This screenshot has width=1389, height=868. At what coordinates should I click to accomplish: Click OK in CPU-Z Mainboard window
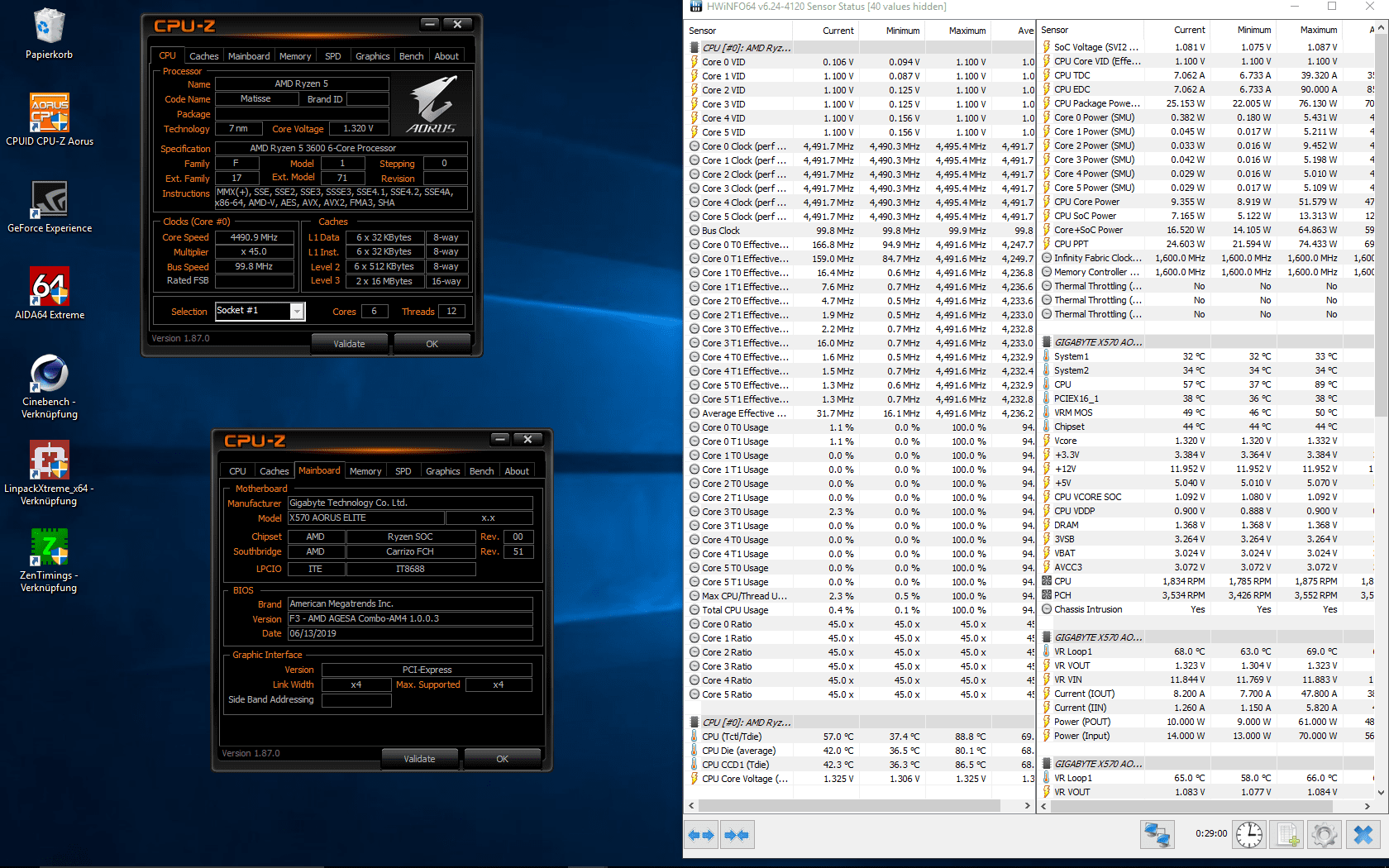click(x=503, y=759)
